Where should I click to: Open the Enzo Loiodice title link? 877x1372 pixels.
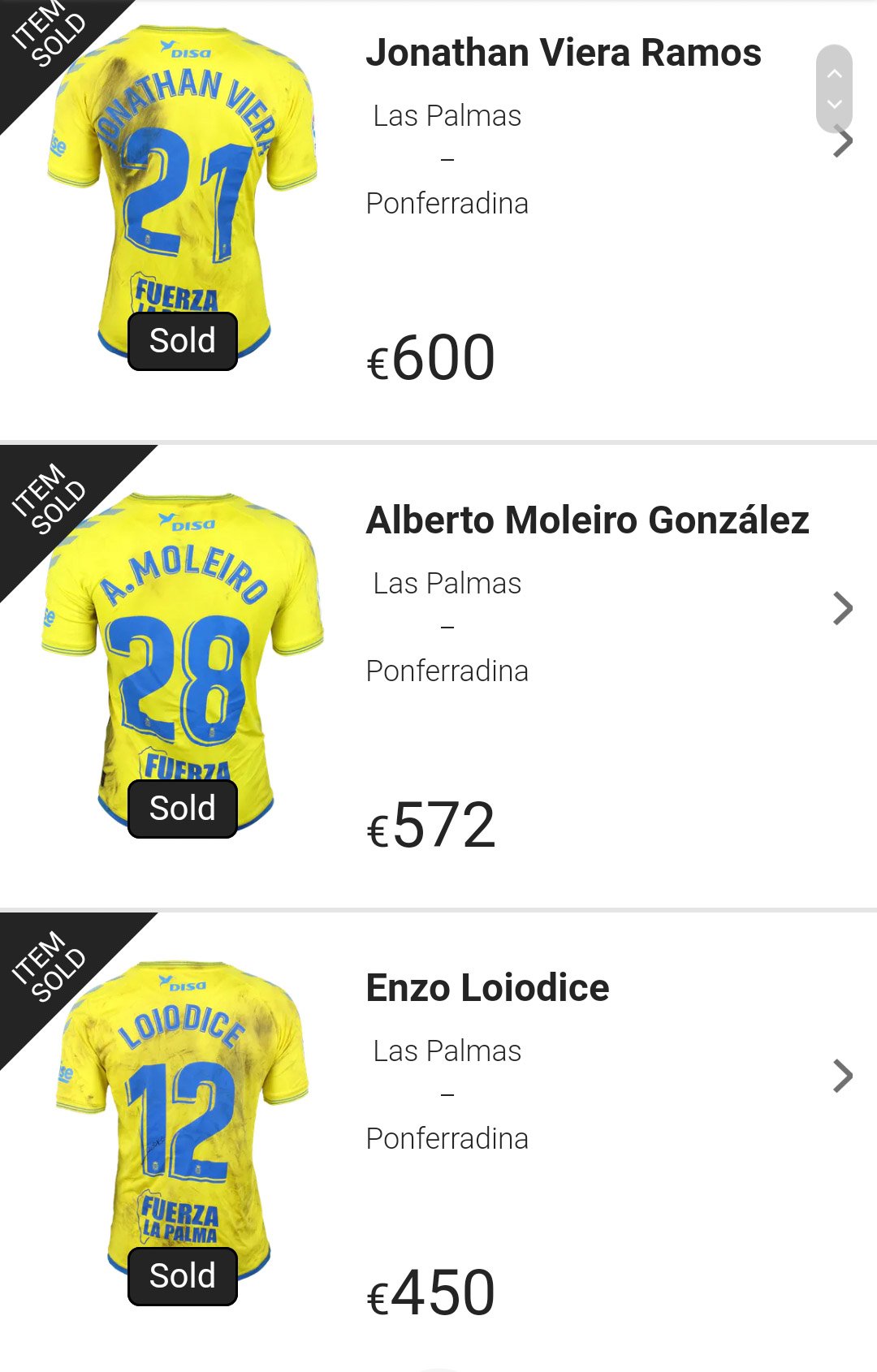487,988
